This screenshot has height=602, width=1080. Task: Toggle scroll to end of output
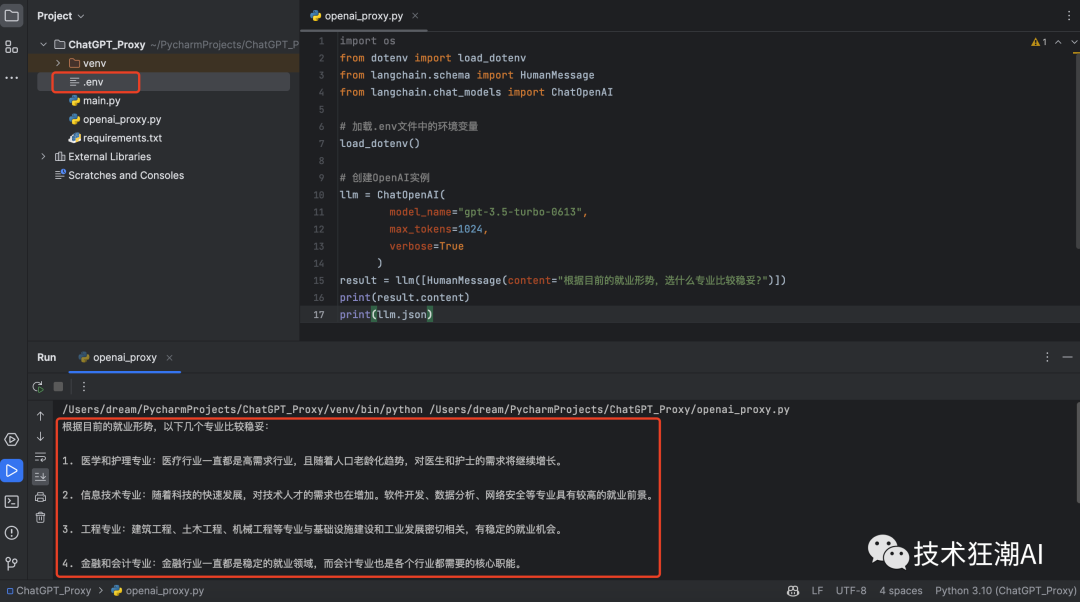tap(40, 477)
